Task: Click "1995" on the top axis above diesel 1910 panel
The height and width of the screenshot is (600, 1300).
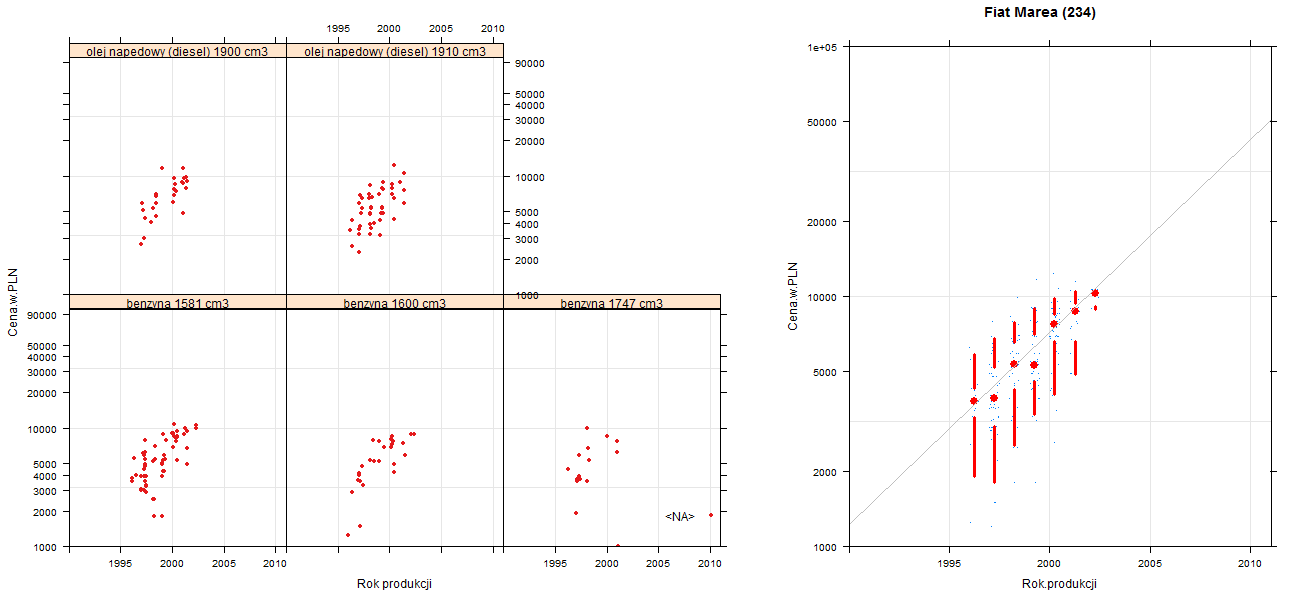Action: (338, 28)
